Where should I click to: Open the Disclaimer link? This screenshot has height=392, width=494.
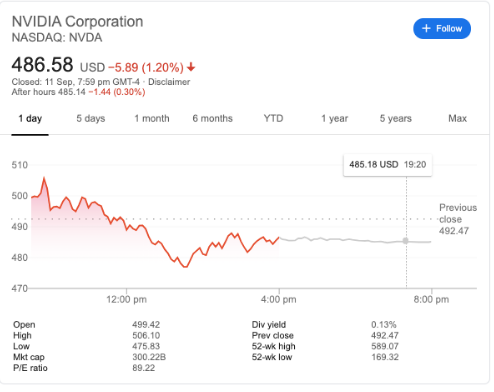(x=169, y=82)
